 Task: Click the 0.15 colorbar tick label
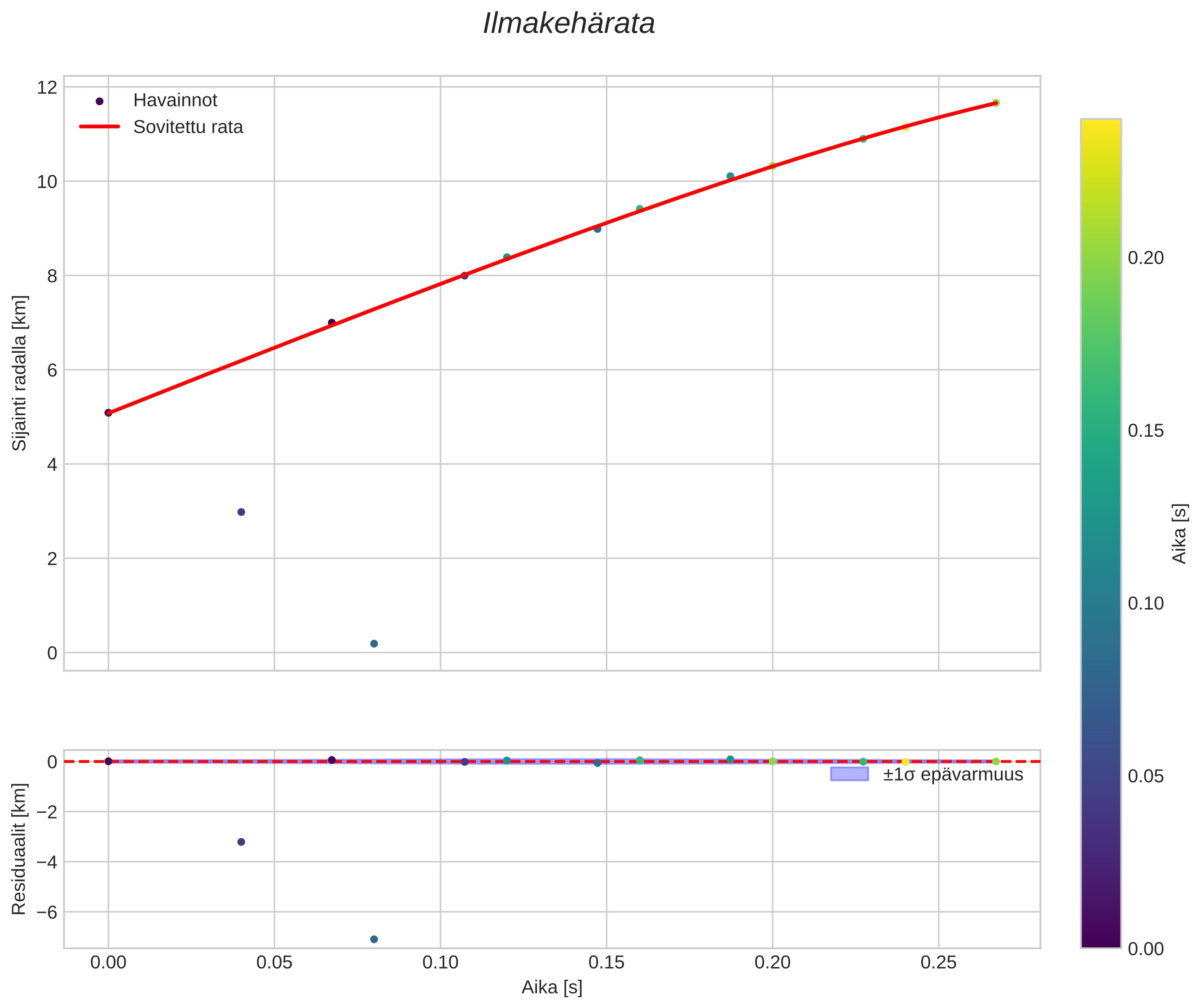pos(1146,431)
